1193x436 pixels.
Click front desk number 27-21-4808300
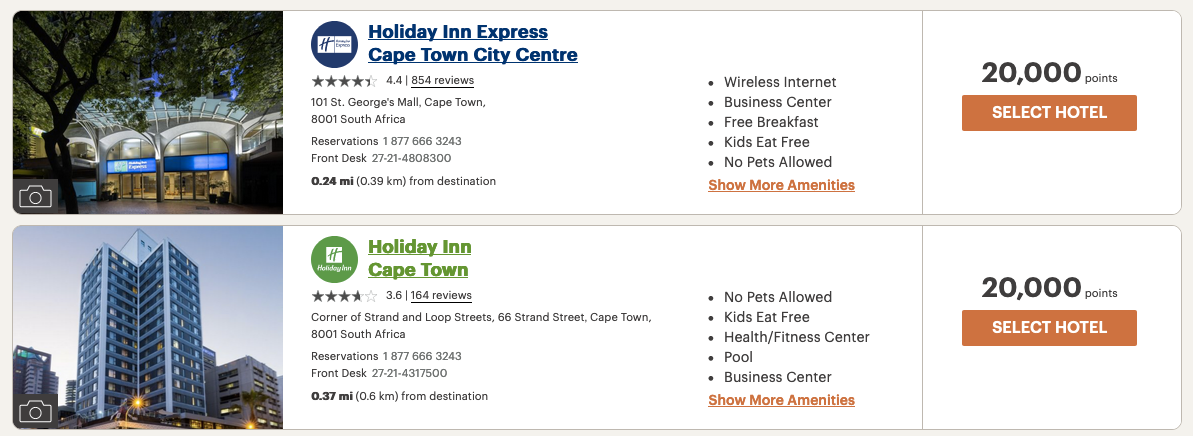click(x=409, y=158)
